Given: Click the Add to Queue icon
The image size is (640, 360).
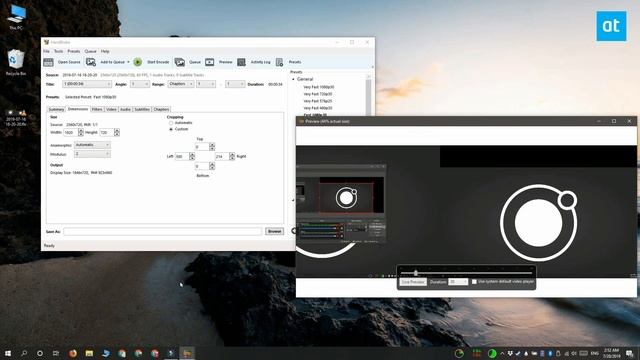Looking at the screenshot, I should pos(91,62).
